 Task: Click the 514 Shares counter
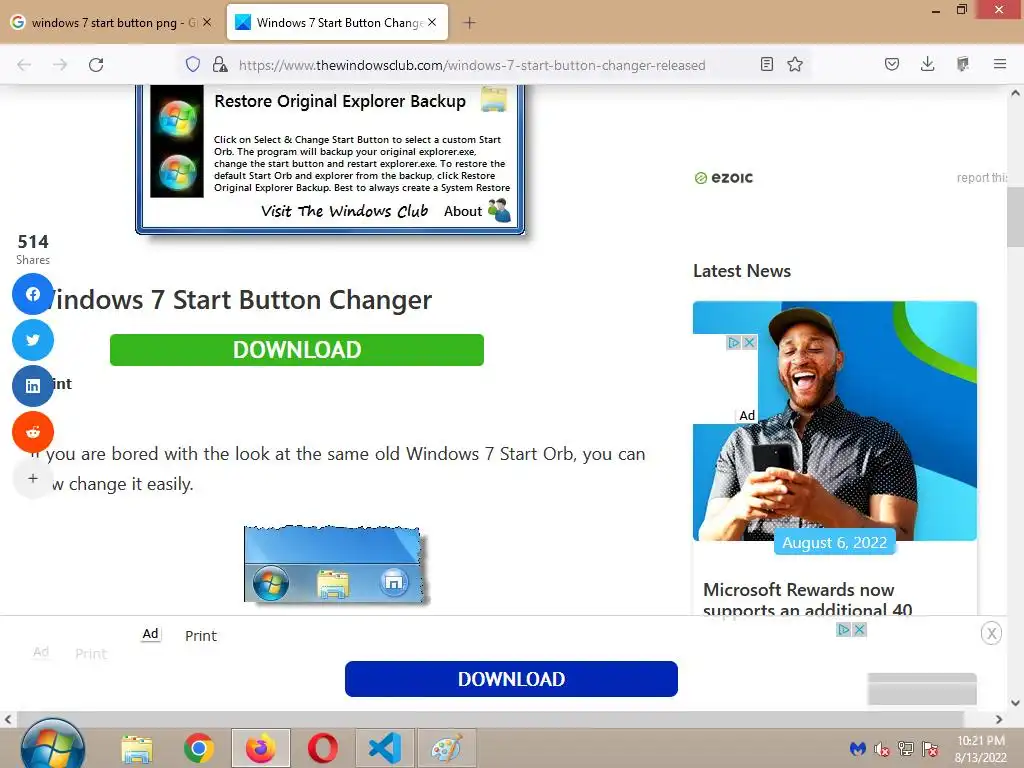33,249
